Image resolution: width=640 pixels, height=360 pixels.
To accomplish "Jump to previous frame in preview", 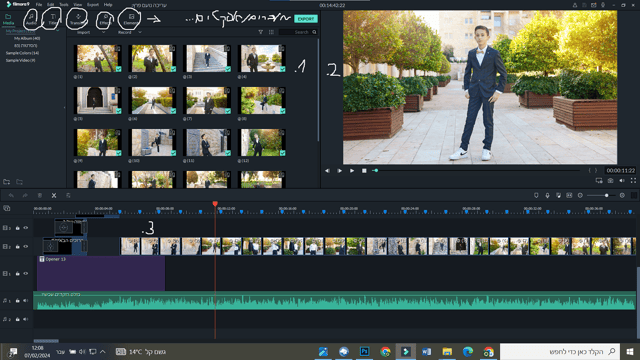I will click(x=327, y=171).
